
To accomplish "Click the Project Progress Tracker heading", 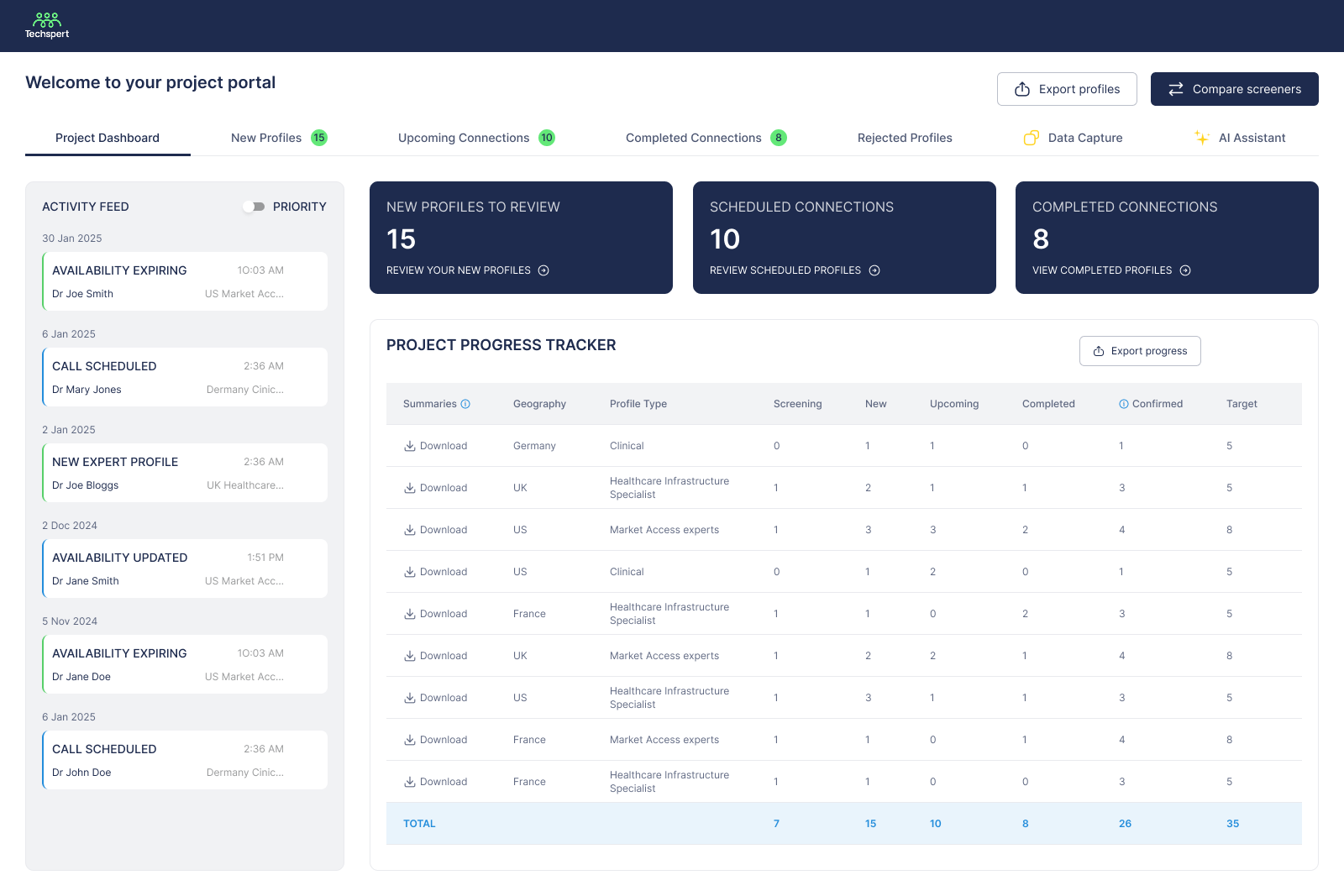I will tap(501, 345).
